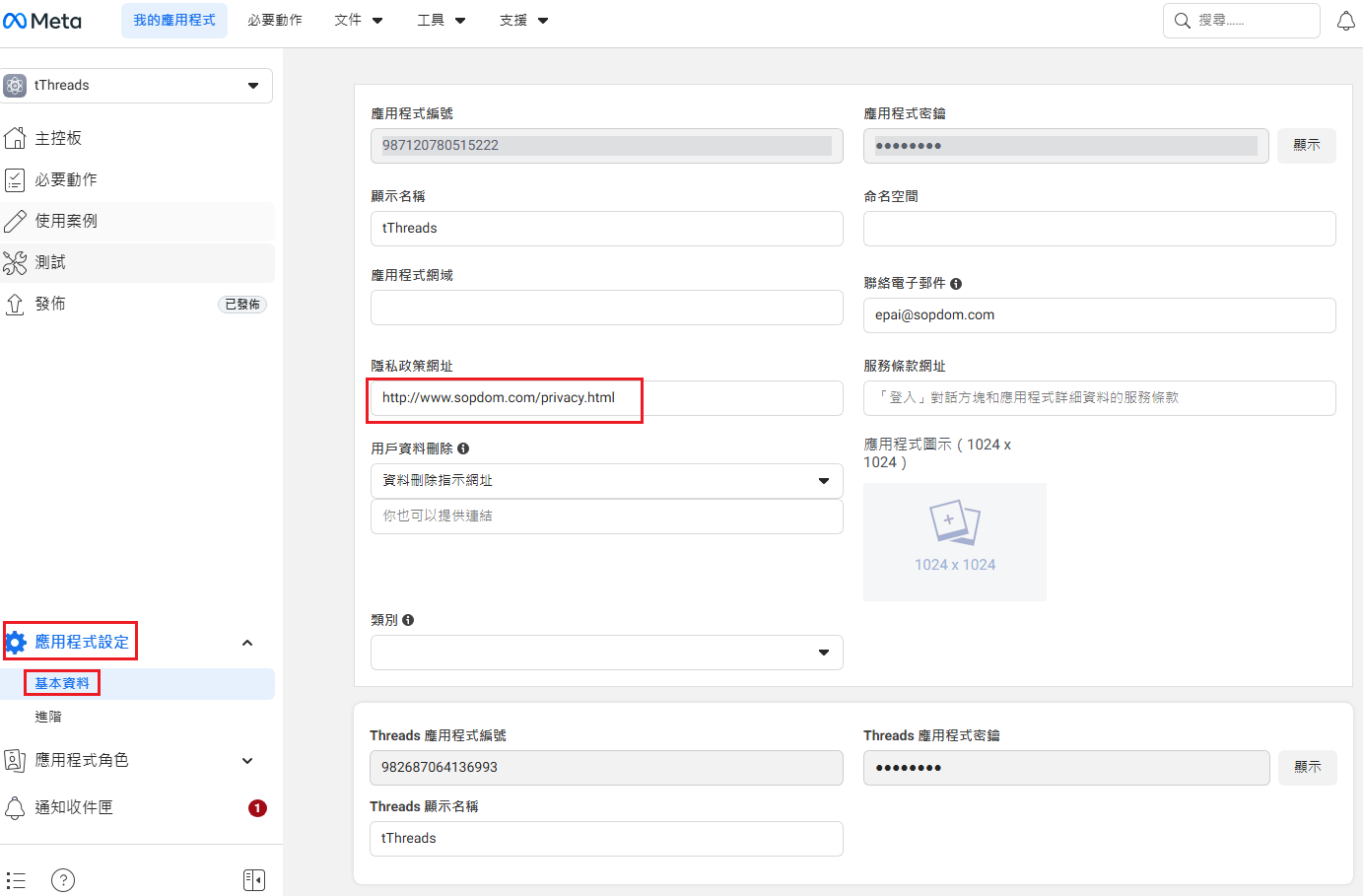
Task: Click the 應用程式編號 field 987120780515222
Action: tap(607, 146)
